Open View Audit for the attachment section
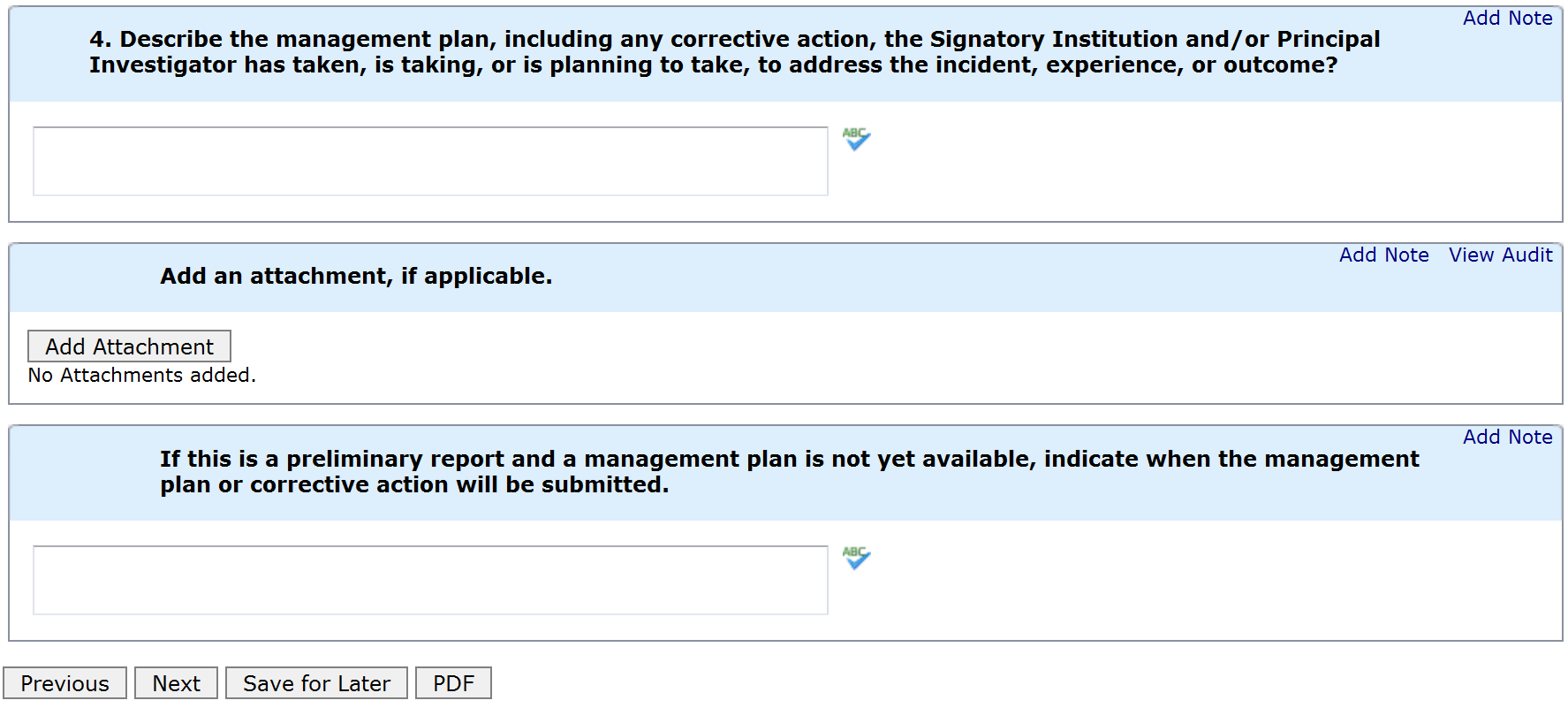The image size is (1568, 708). [1500, 255]
